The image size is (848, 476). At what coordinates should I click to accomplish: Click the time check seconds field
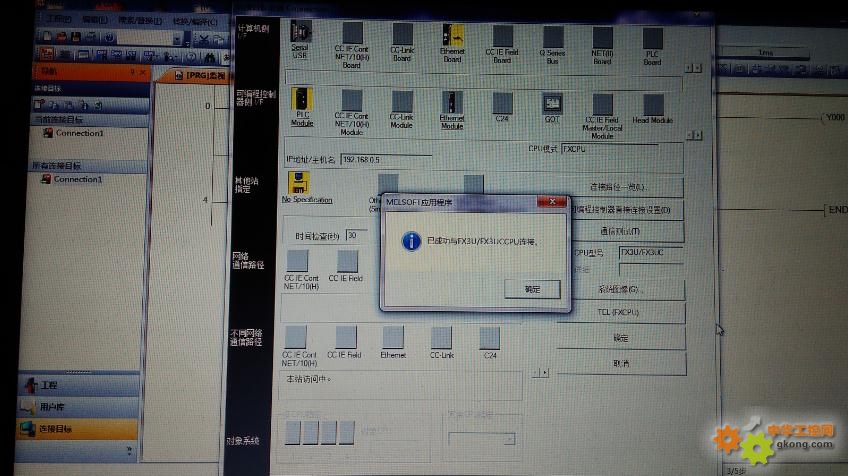coord(356,235)
